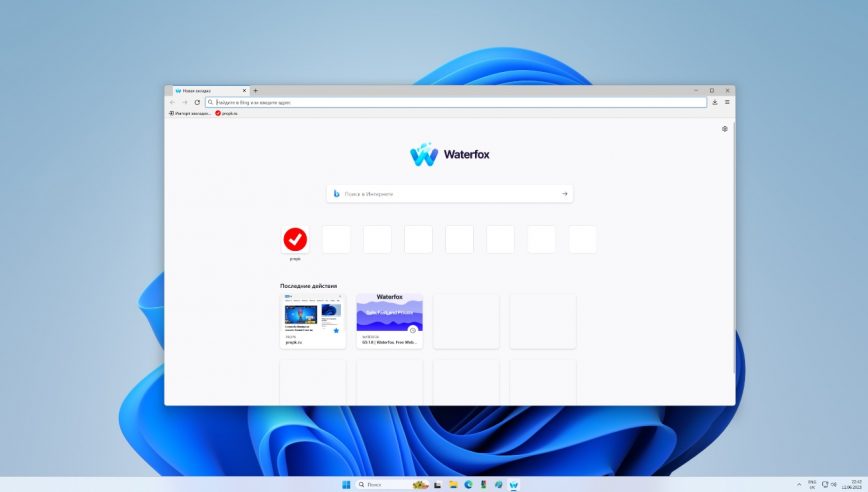Open the first recent activity card with site screenshot
868x492 pixels.
click(x=313, y=321)
